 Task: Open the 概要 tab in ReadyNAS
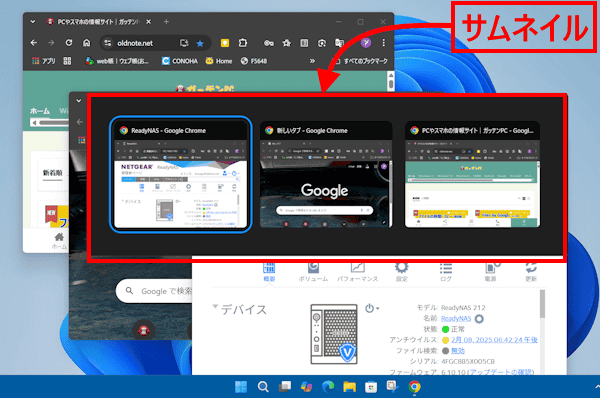pyautogui.click(x=269, y=272)
